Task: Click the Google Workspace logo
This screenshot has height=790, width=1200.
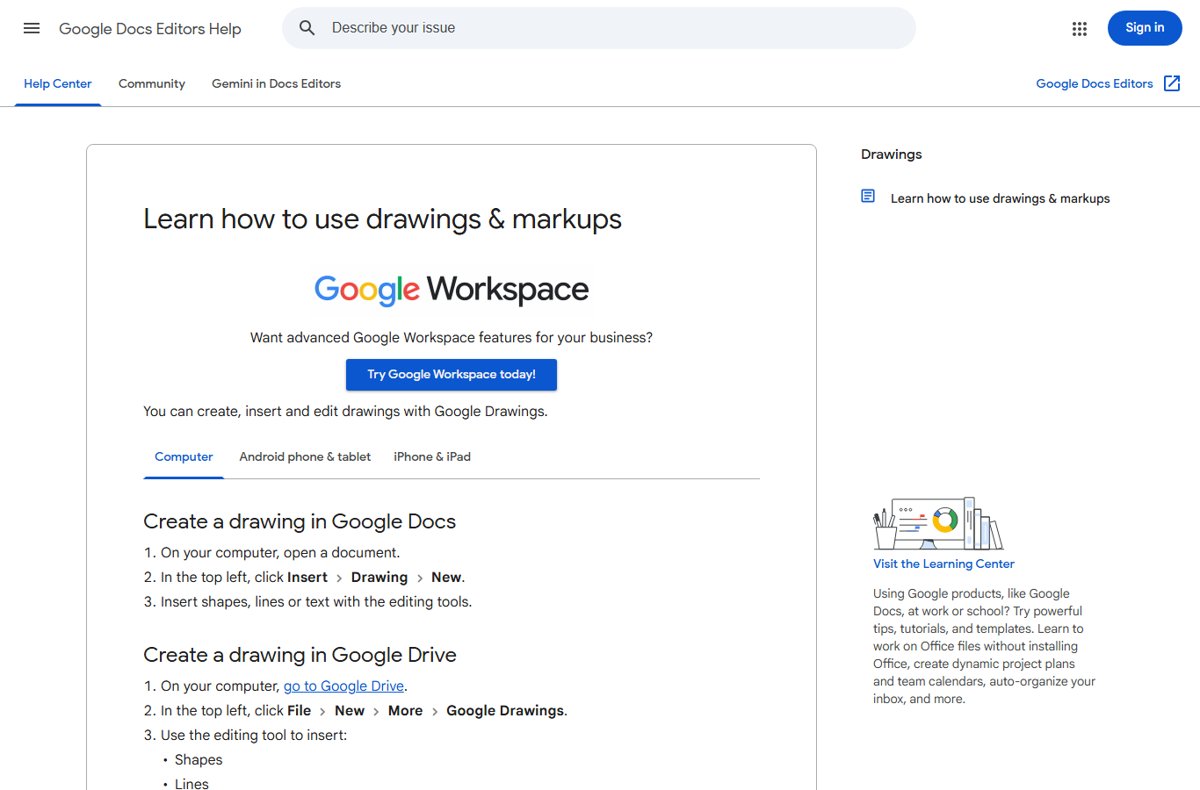Action: (x=451, y=290)
